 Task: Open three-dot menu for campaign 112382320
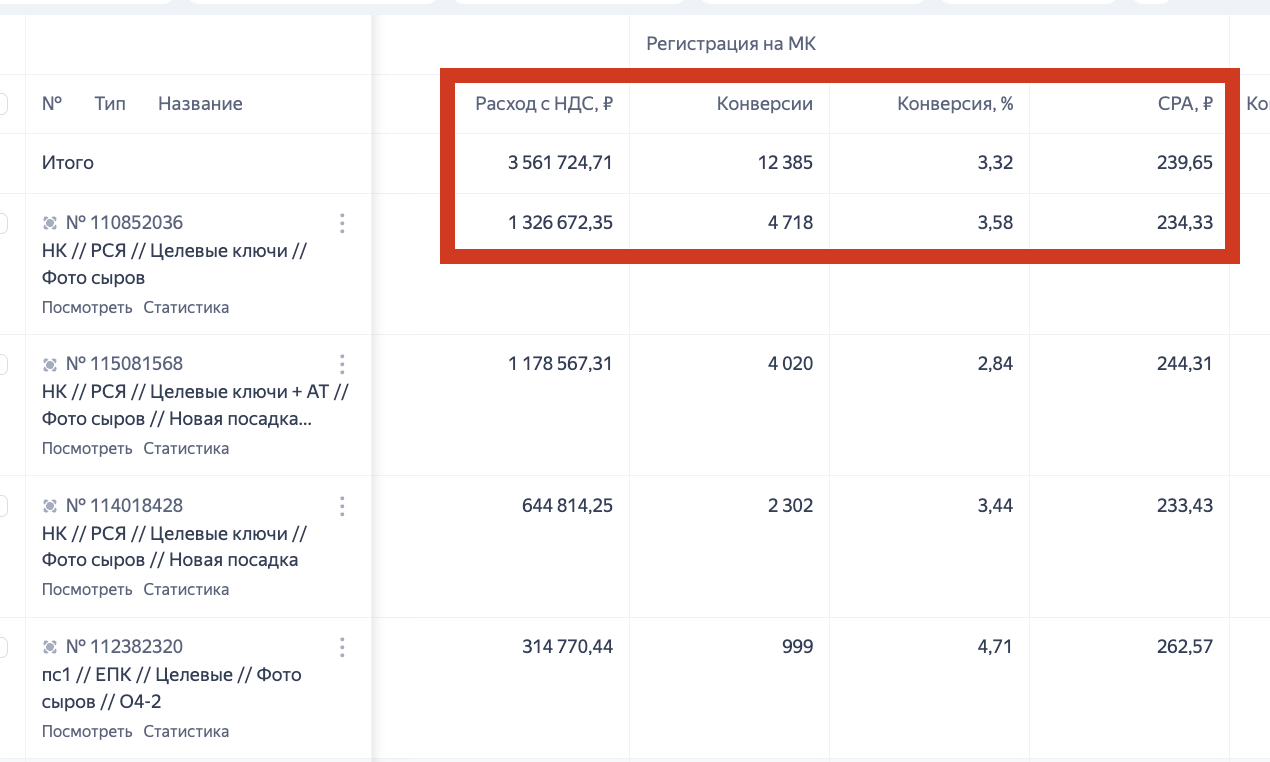tap(342, 647)
